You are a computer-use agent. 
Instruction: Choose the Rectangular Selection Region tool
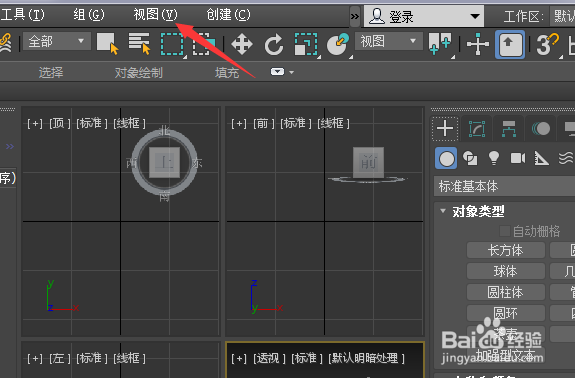click(x=172, y=44)
